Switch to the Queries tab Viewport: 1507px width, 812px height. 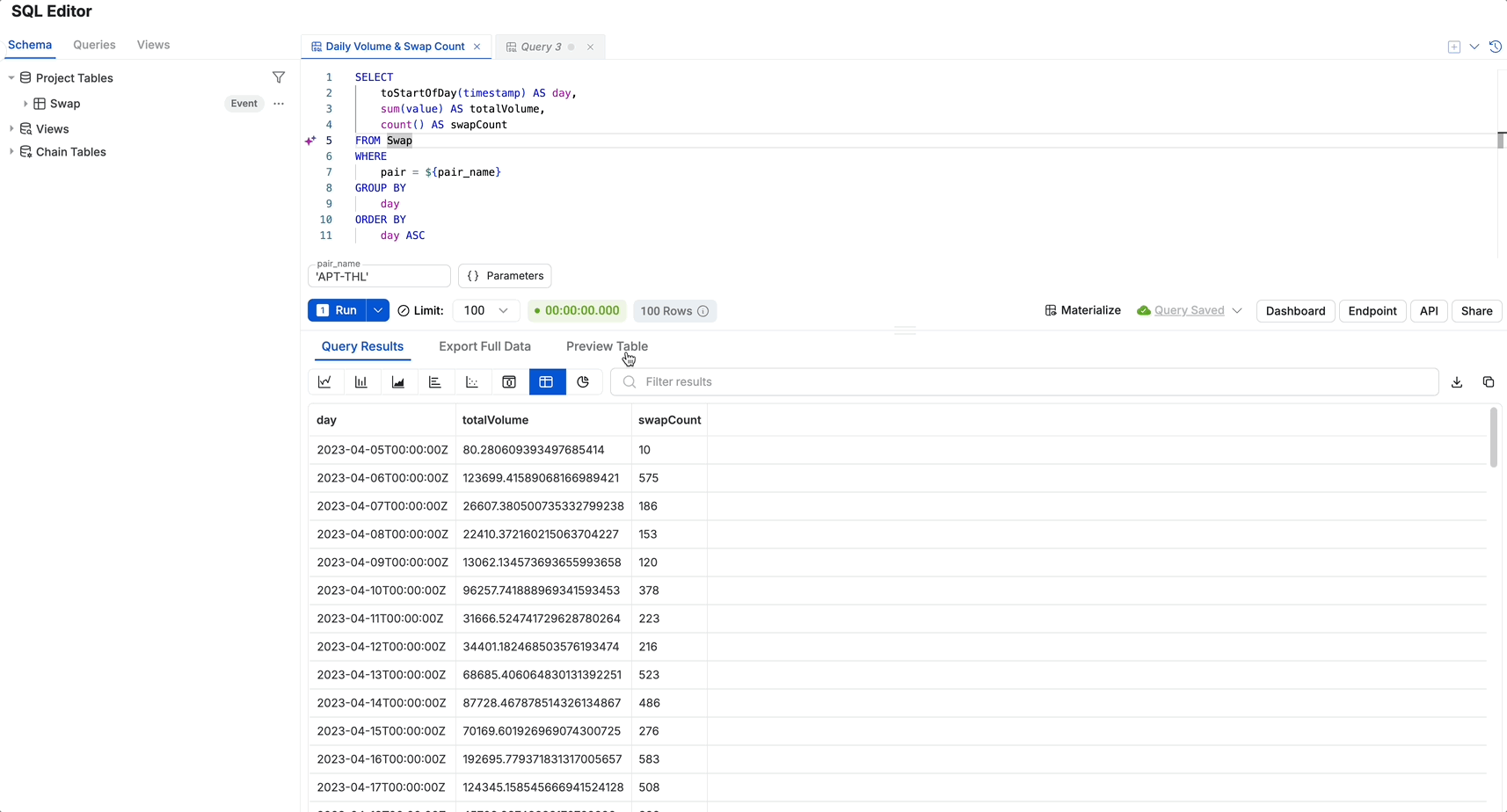click(94, 45)
